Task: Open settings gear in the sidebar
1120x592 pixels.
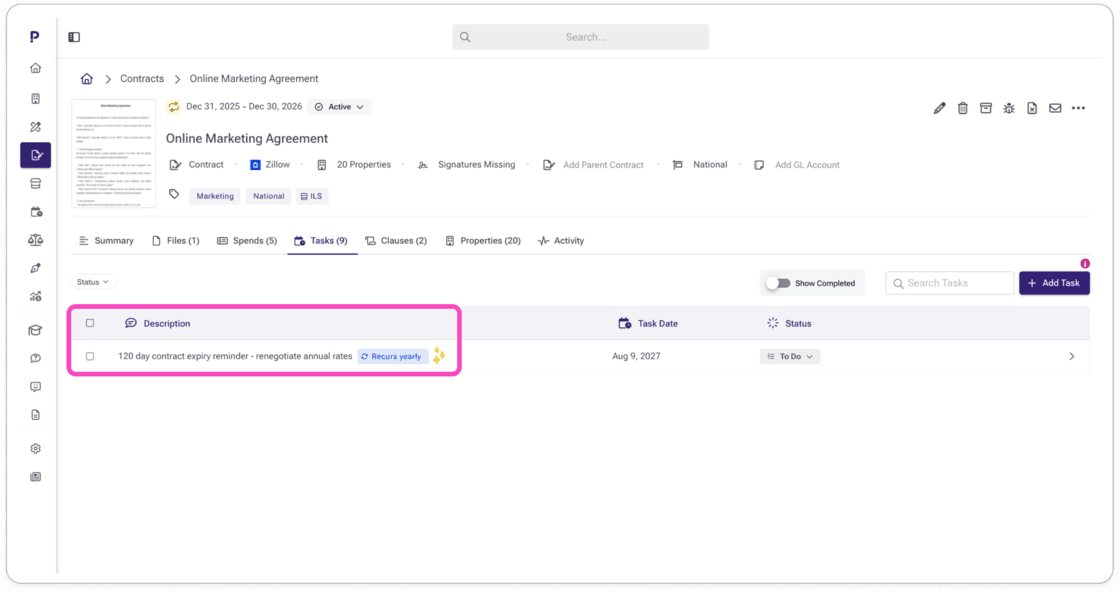Action: (x=35, y=448)
